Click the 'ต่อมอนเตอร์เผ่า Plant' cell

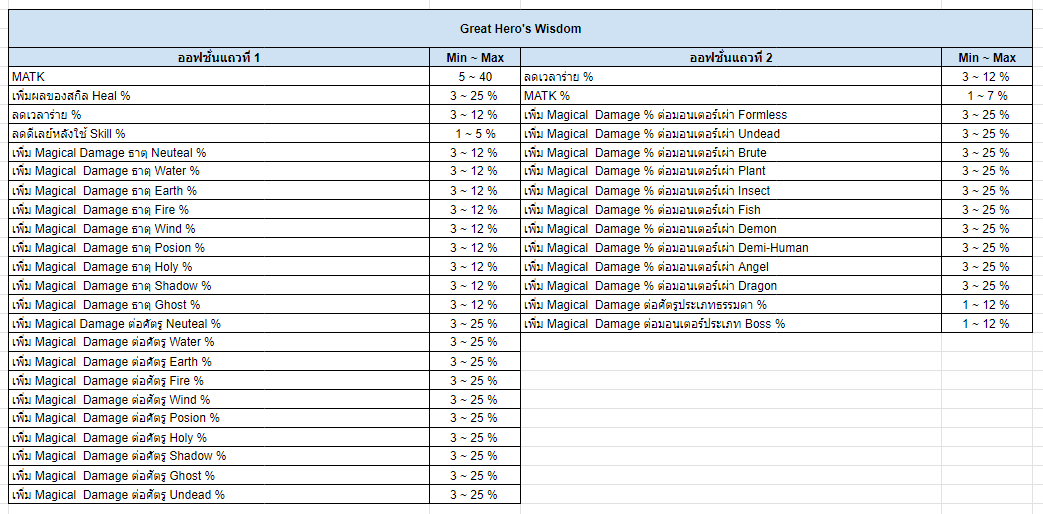pyautogui.click(x=731, y=171)
